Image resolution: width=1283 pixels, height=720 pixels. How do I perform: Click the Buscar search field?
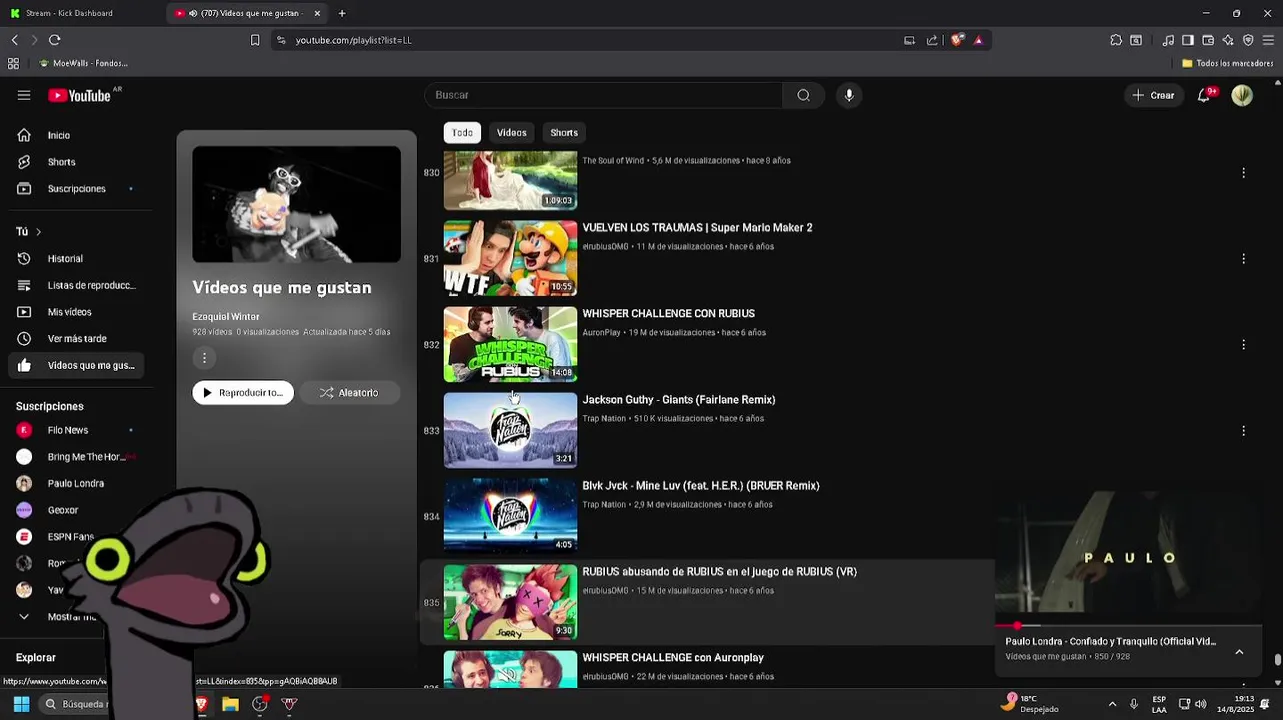tap(604, 95)
